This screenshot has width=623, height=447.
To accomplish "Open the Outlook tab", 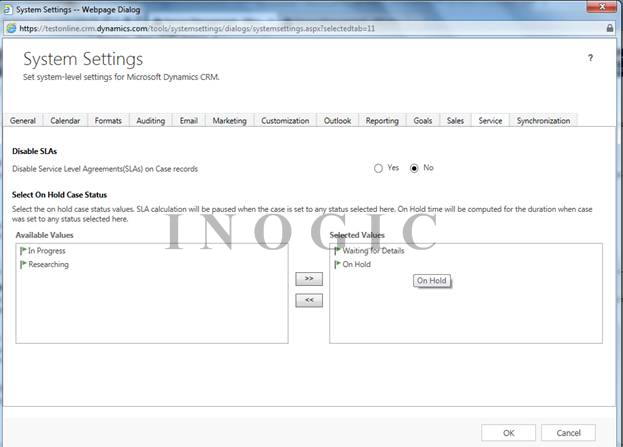I will (x=337, y=120).
